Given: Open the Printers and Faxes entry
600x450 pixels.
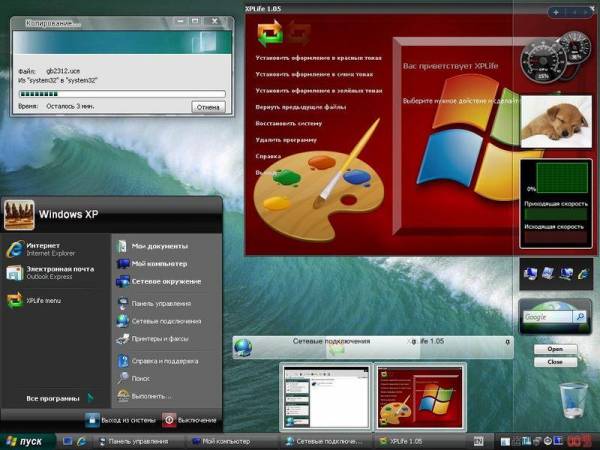Looking at the screenshot, I should pos(158,339).
